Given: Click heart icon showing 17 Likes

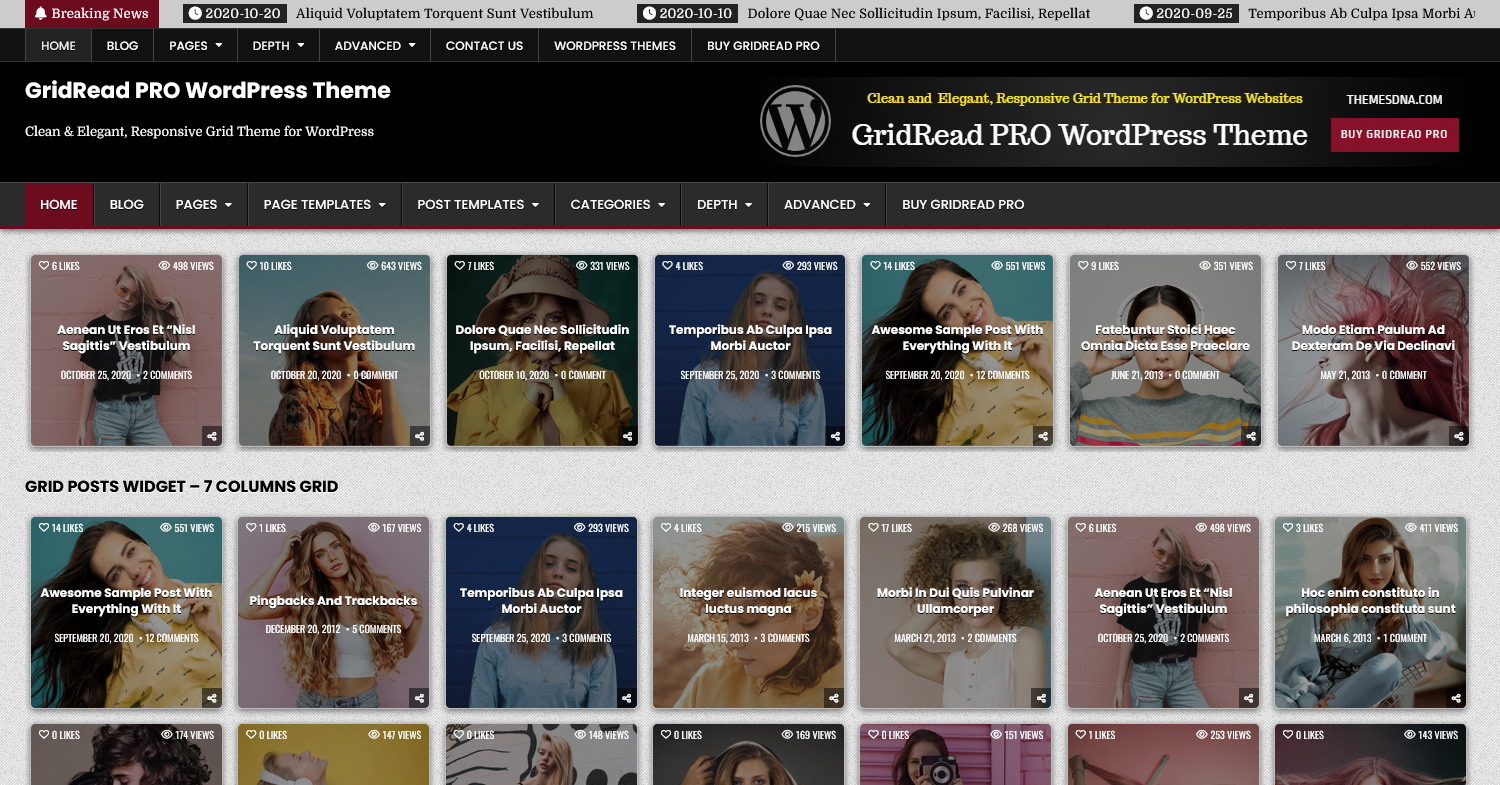Looking at the screenshot, I should 874,528.
